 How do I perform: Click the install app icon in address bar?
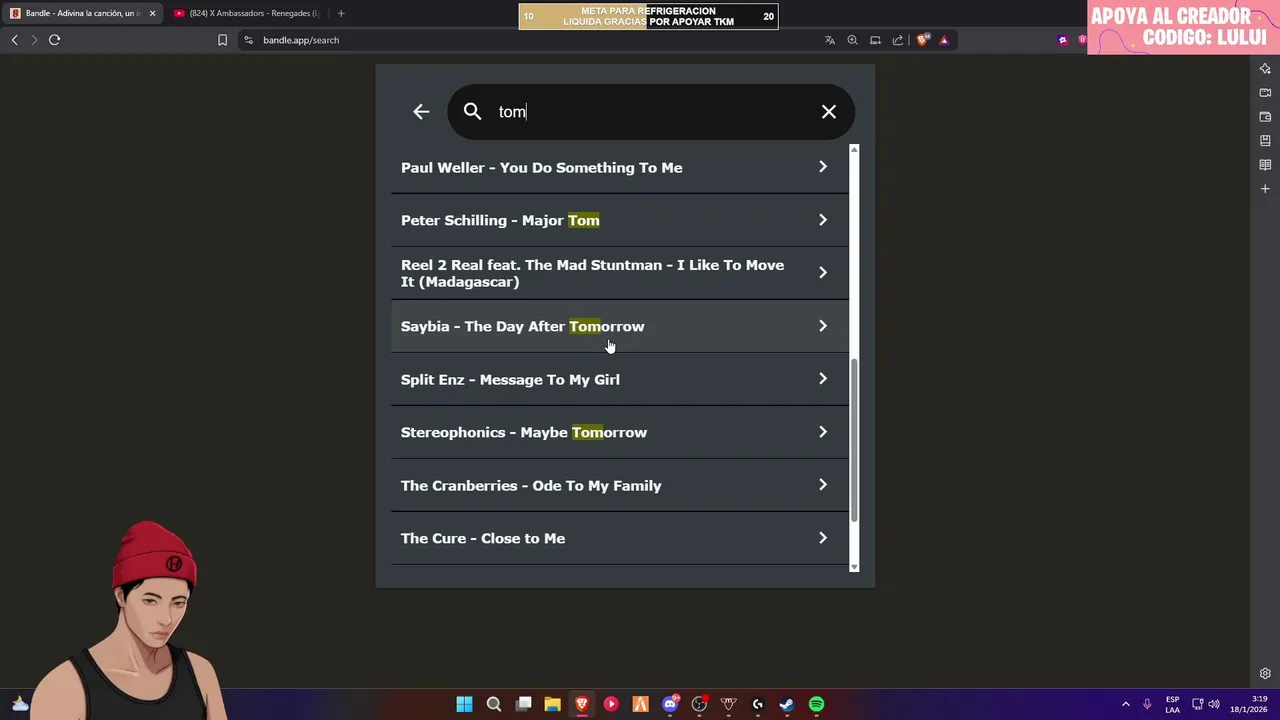click(x=875, y=40)
